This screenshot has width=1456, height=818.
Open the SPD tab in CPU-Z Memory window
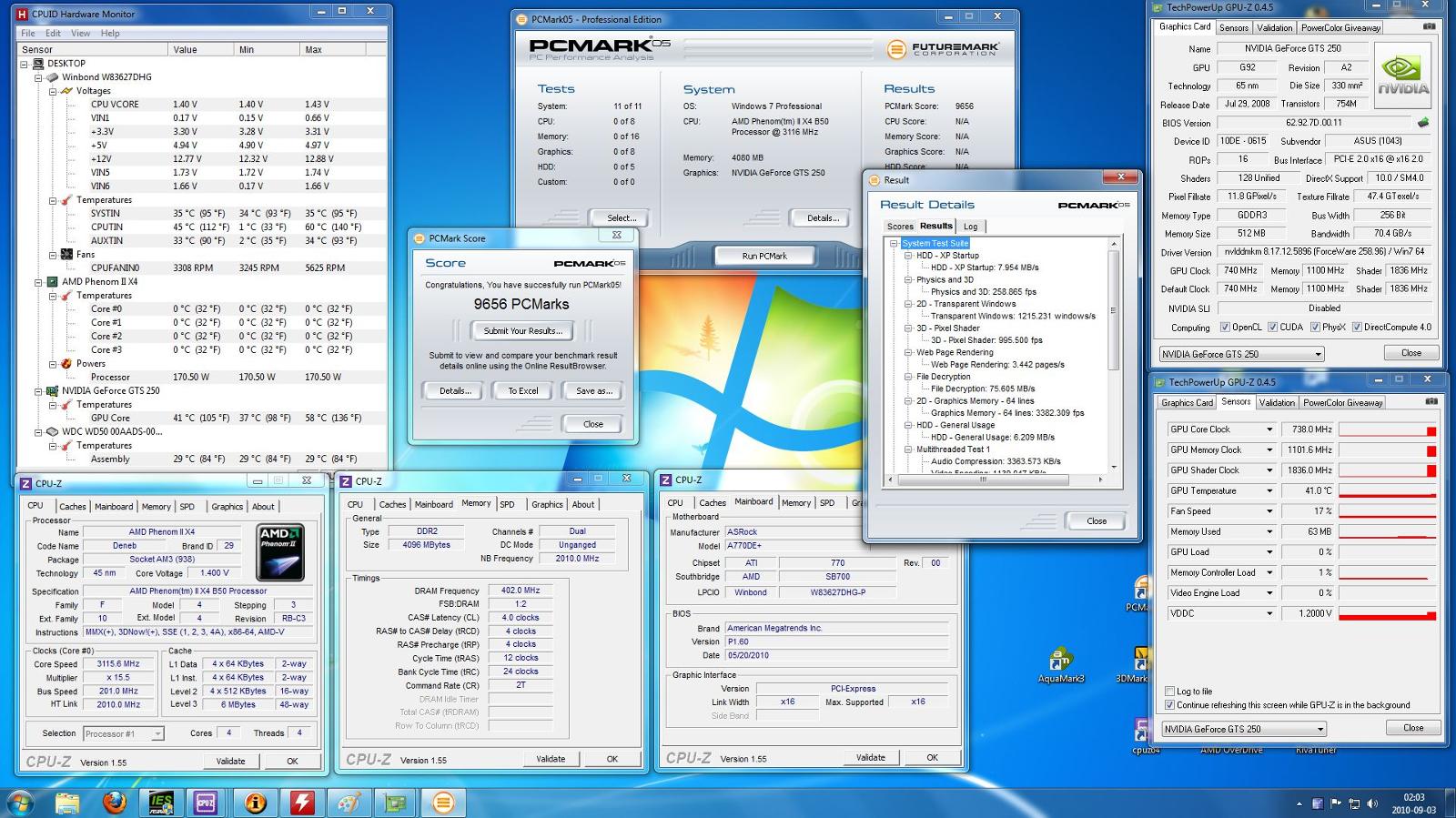tap(507, 504)
